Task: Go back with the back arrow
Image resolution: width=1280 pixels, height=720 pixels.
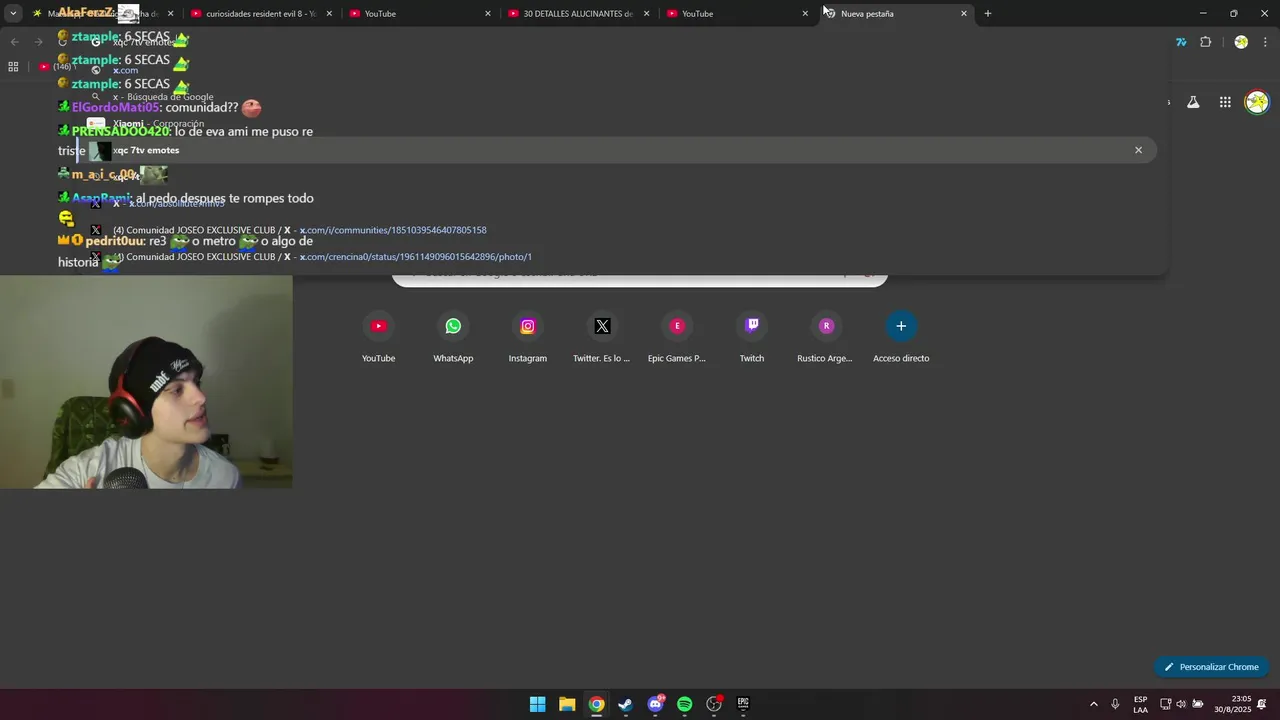Action: pyautogui.click(x=14, y=42)
